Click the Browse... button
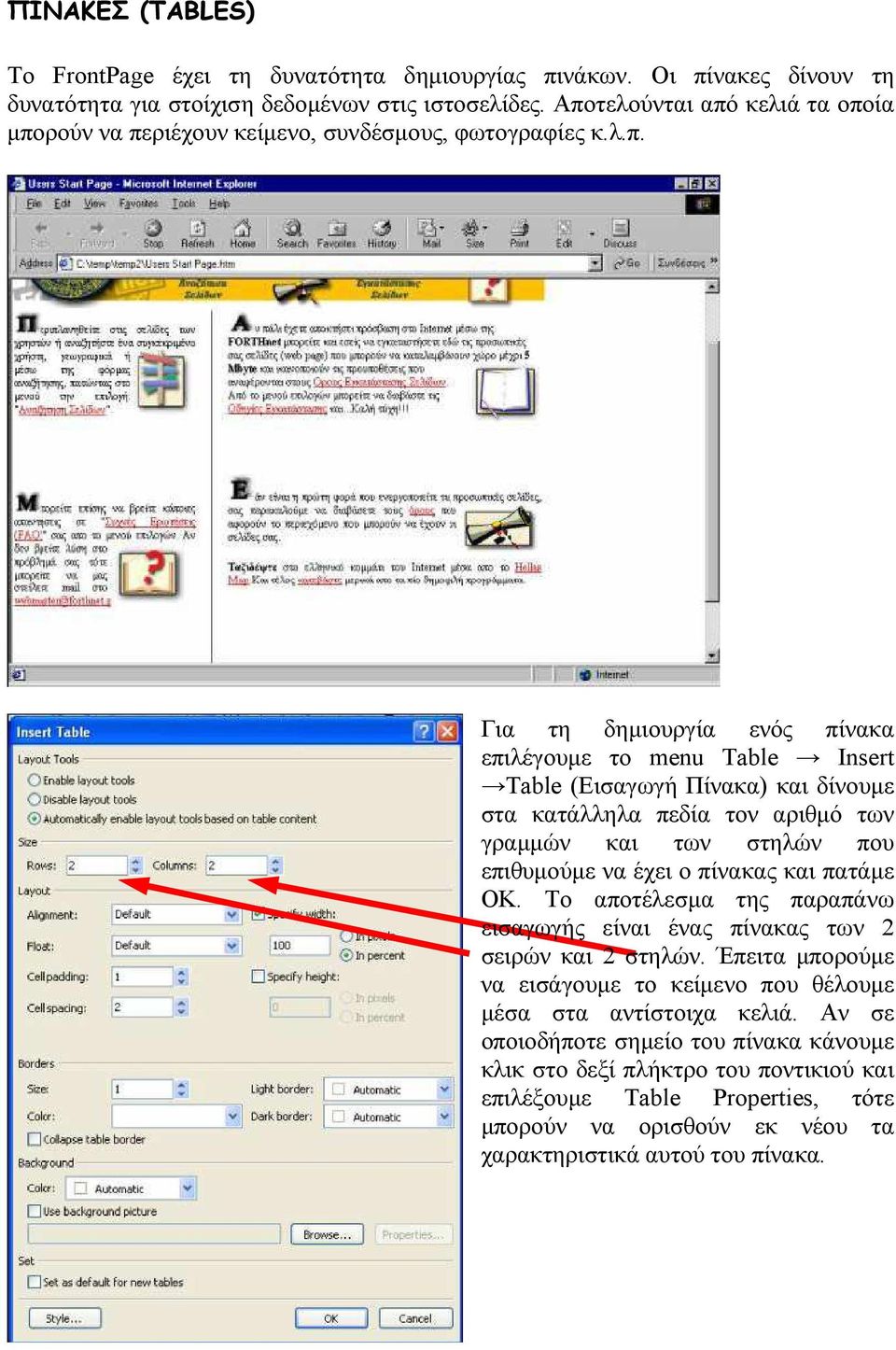The height and width of the screenshot is (1350, 896). (x=327, y=1234)
